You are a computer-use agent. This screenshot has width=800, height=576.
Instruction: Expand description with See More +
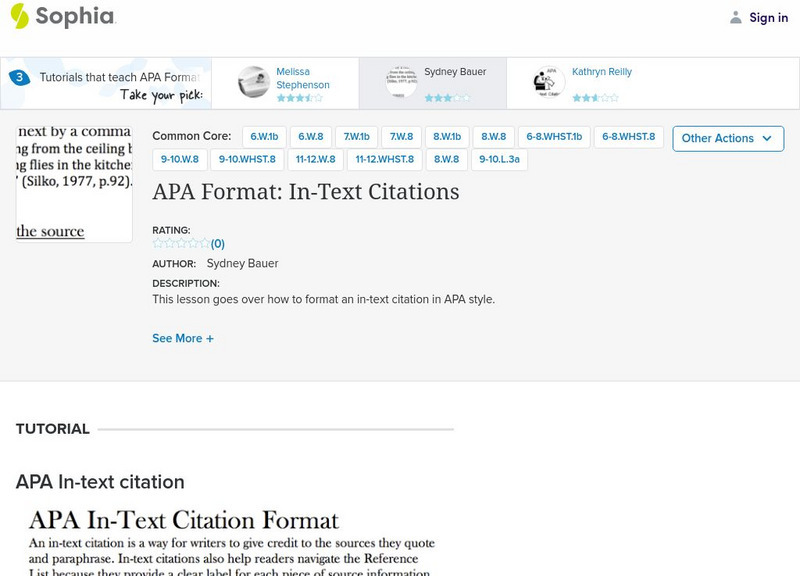click(x=183, y=338)
